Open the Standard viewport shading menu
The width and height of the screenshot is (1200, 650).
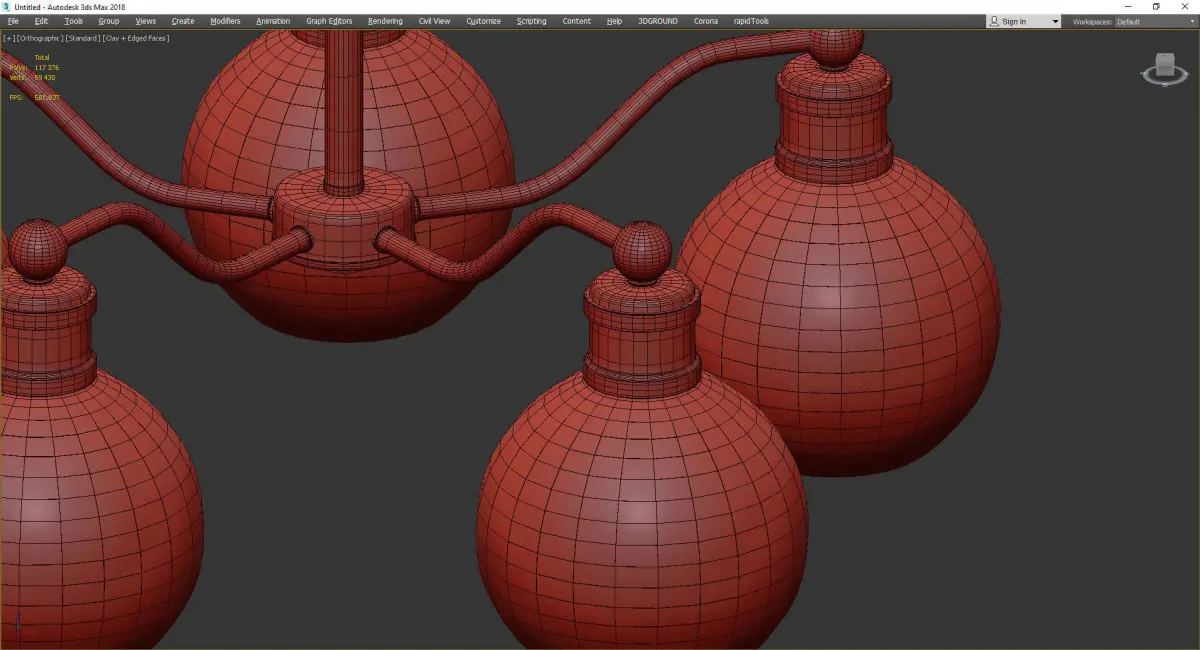coord(81,38)
